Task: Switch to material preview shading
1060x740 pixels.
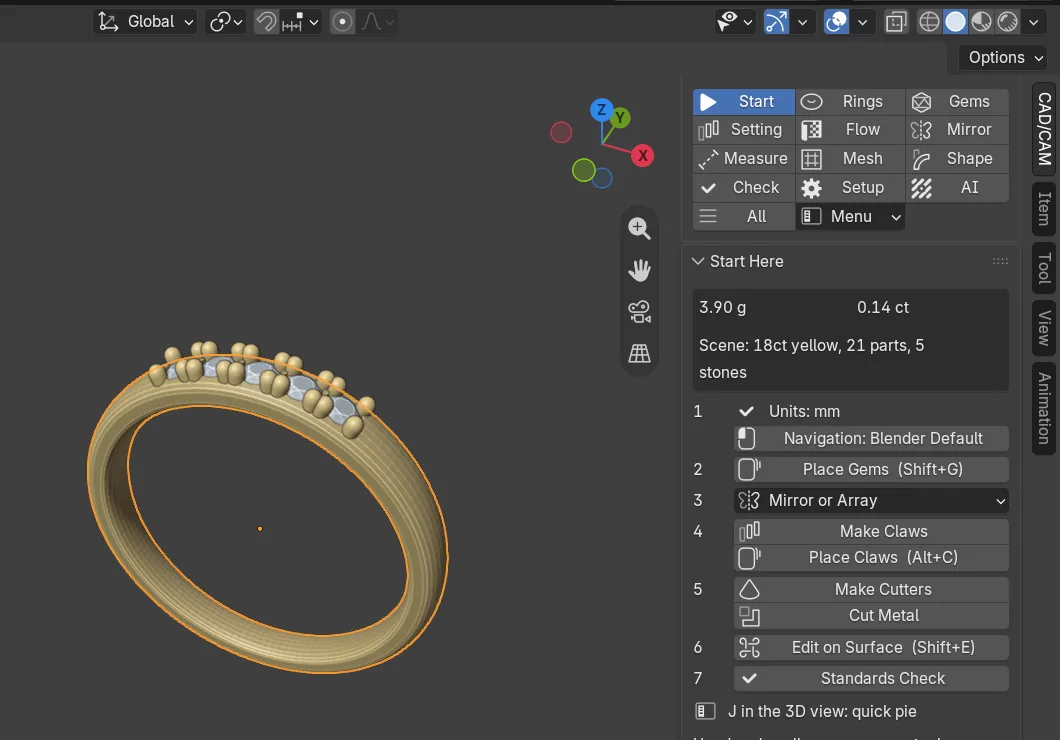Action: [981, 22]
